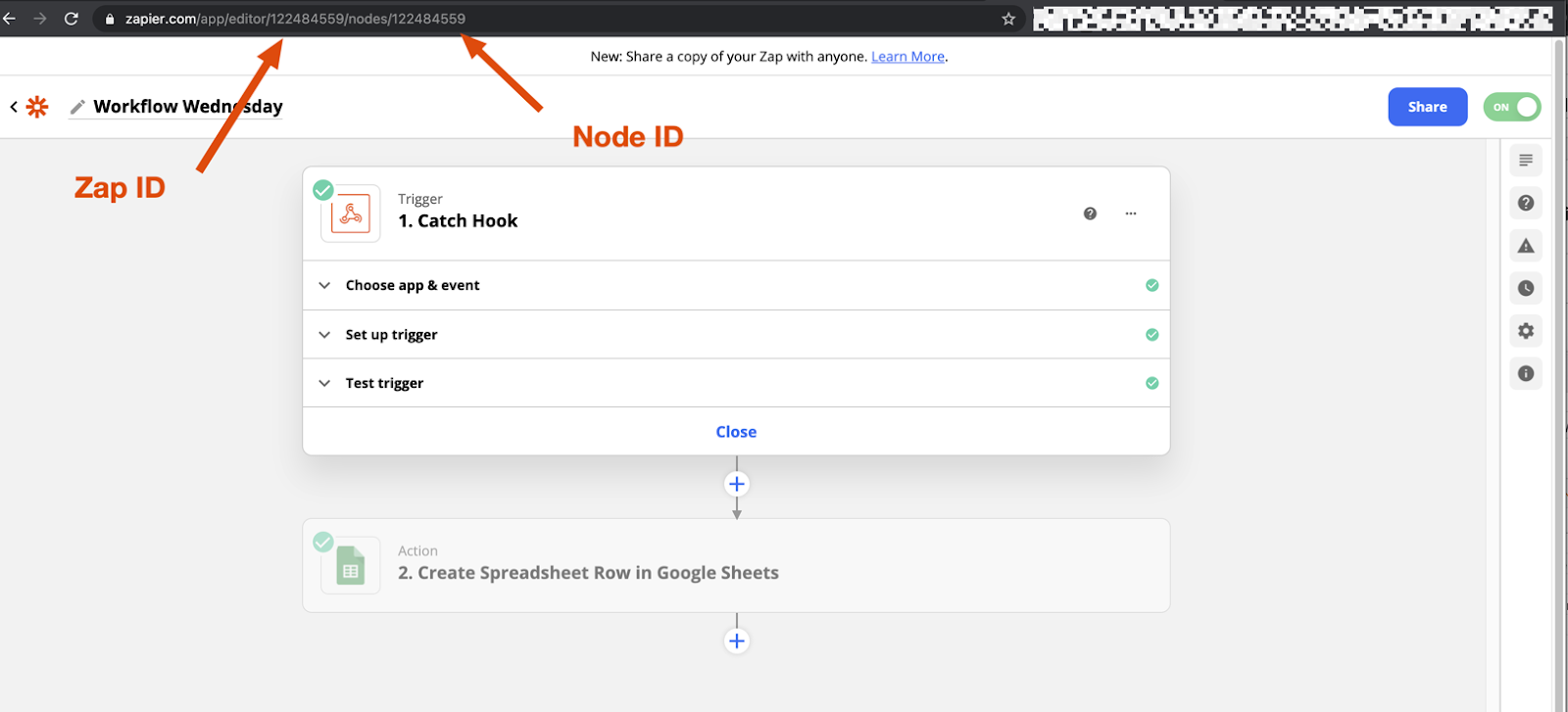Viewport: 1568px width, 712px height.
Task: Click green check beside Choose app & event
Action: pyautogui.click(x=1152, y=285)
